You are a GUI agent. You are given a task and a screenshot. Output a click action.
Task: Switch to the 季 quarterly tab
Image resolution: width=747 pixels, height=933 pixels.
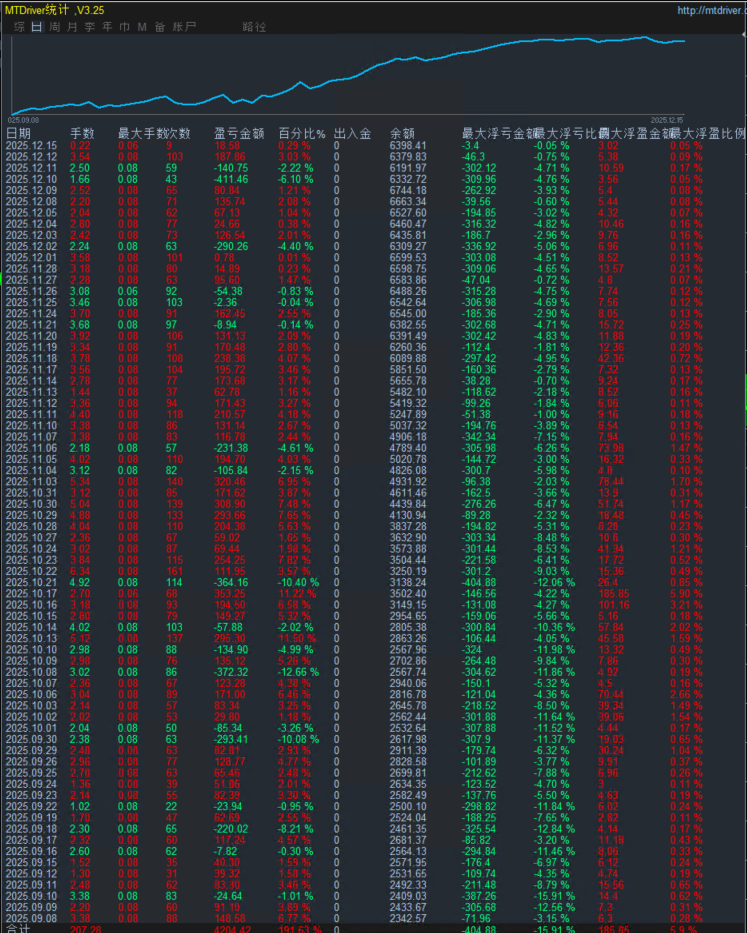[x=90, y=27]
